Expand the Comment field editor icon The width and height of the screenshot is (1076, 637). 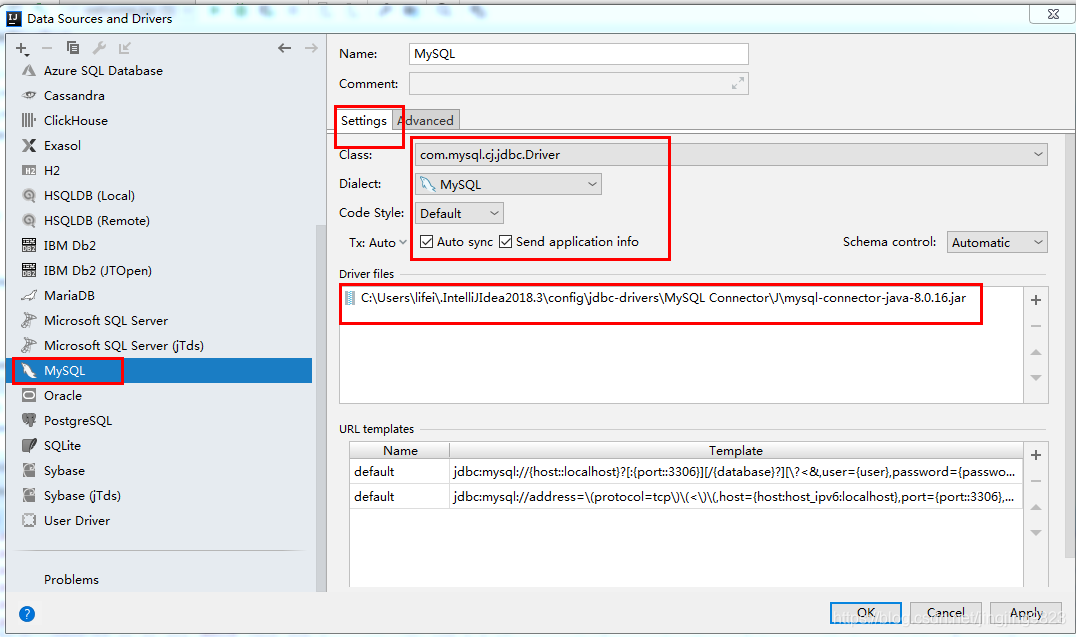pyautogui.click(x=738, y=84)
